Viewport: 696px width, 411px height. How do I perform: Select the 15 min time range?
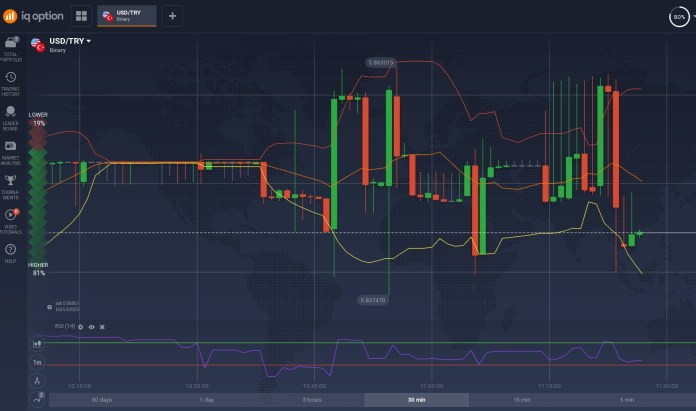point(522,400)
